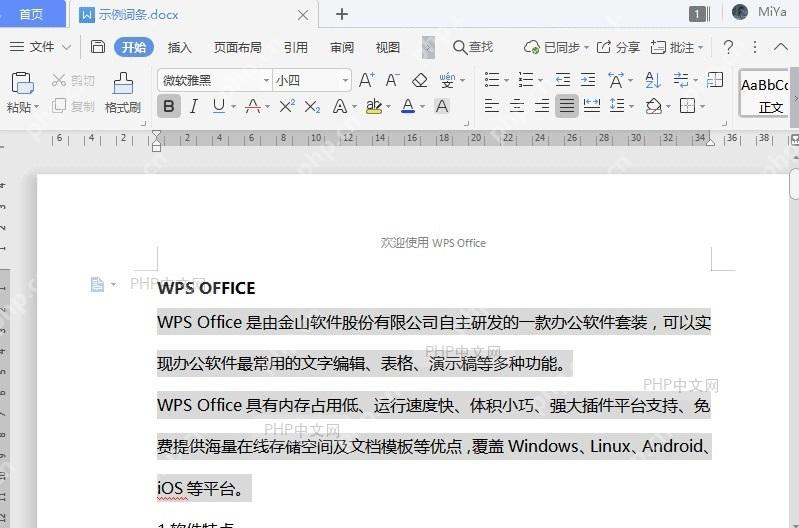
Task: Click the 已同步 sync status button
Action: (556, 47)
